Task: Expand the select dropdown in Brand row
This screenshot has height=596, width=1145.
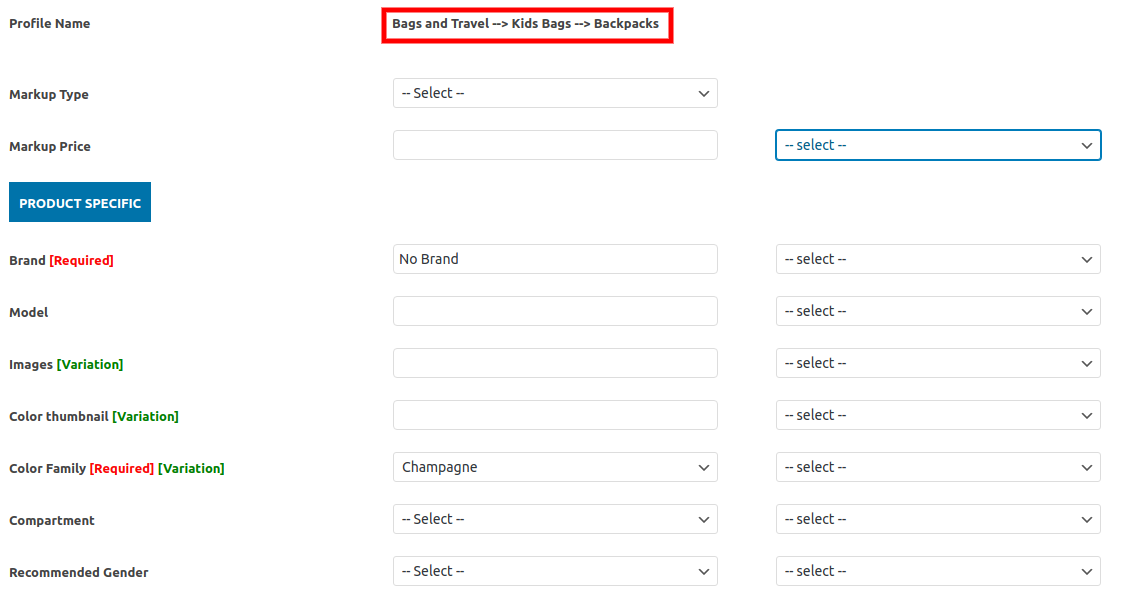Action: pos(938,259)
